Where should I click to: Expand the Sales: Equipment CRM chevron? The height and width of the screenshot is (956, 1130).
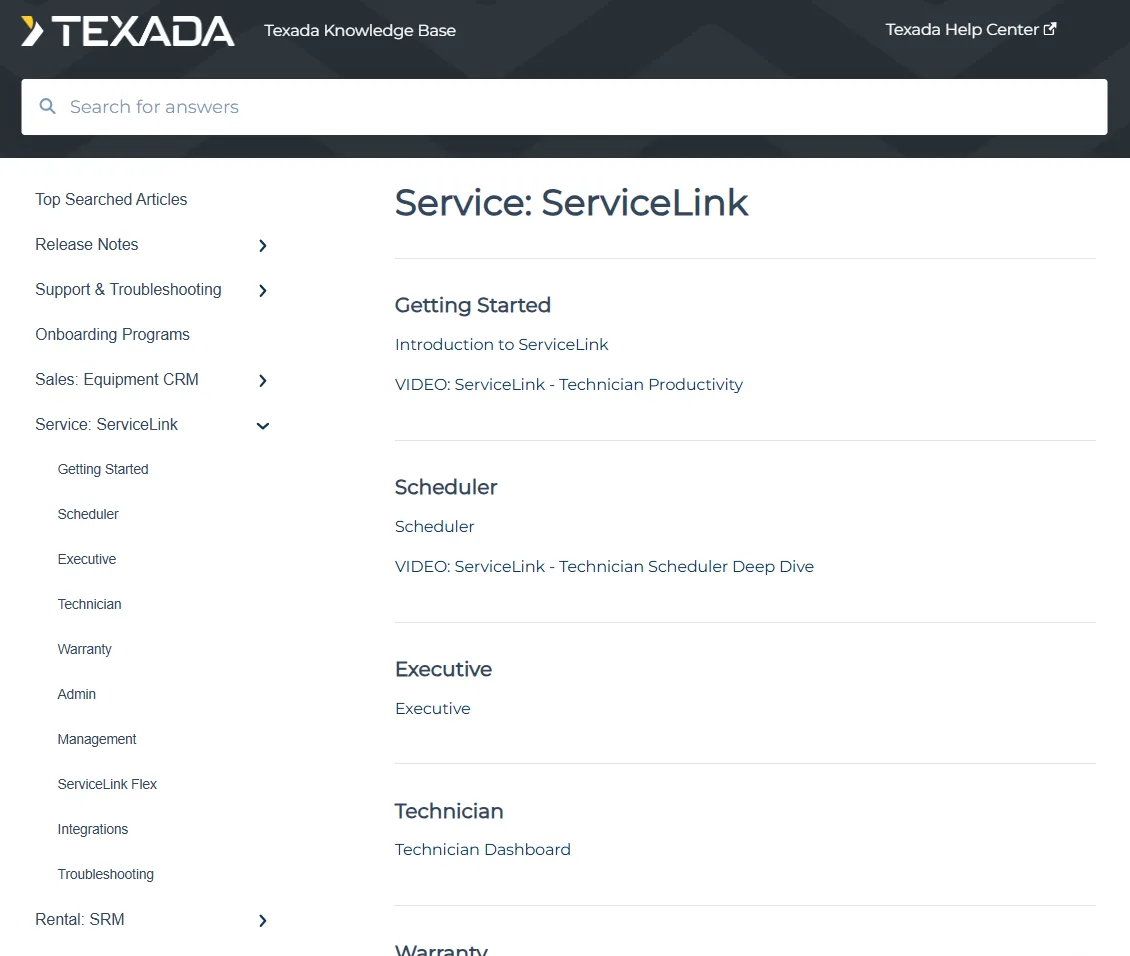[263, 380]
